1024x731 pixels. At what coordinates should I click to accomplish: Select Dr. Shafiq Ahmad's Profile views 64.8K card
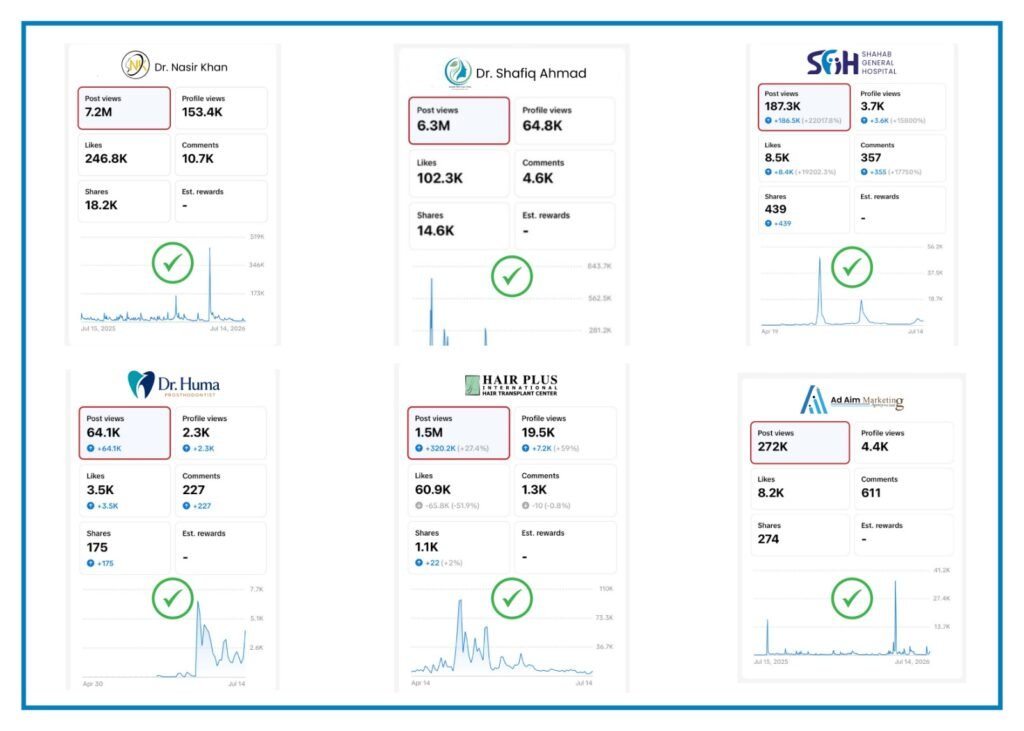(x=564, y=121)
